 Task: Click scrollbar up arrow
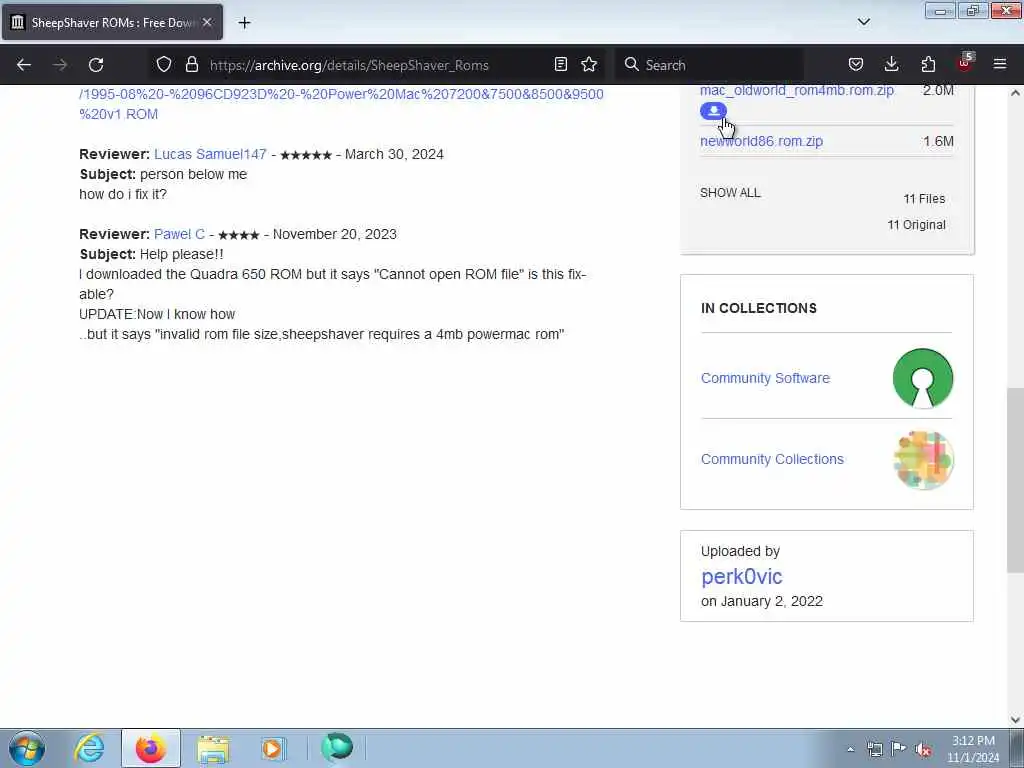(x=1015, y=93)
